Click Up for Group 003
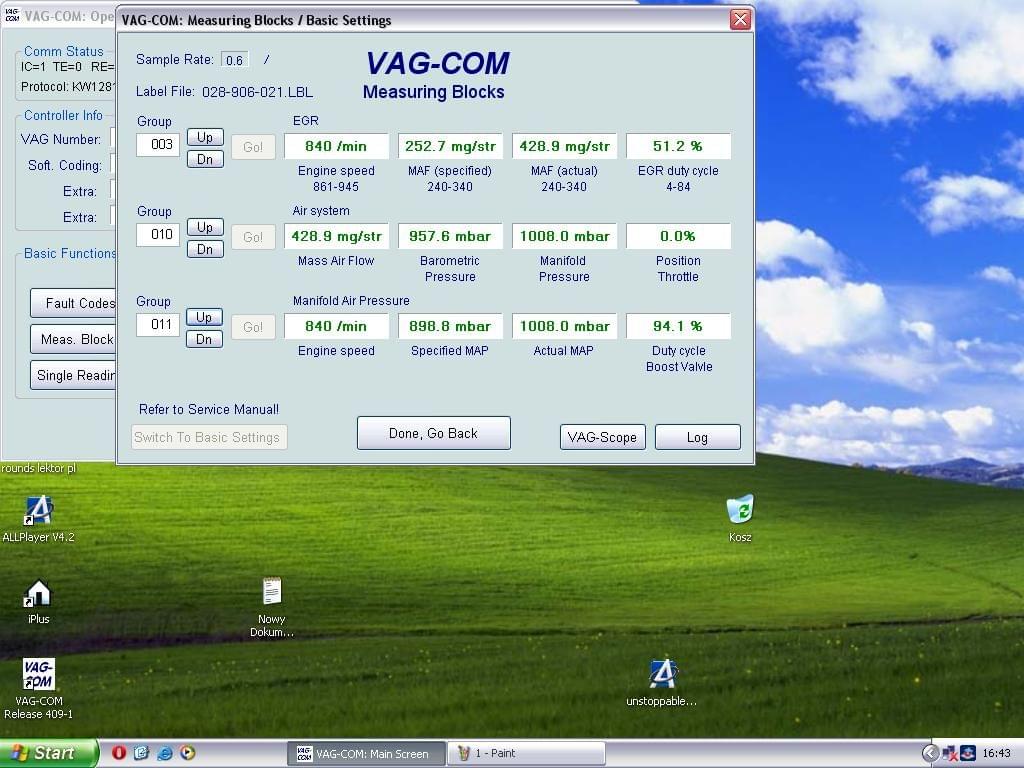This screenshot has width=1024, height=768. pos(205,137)
